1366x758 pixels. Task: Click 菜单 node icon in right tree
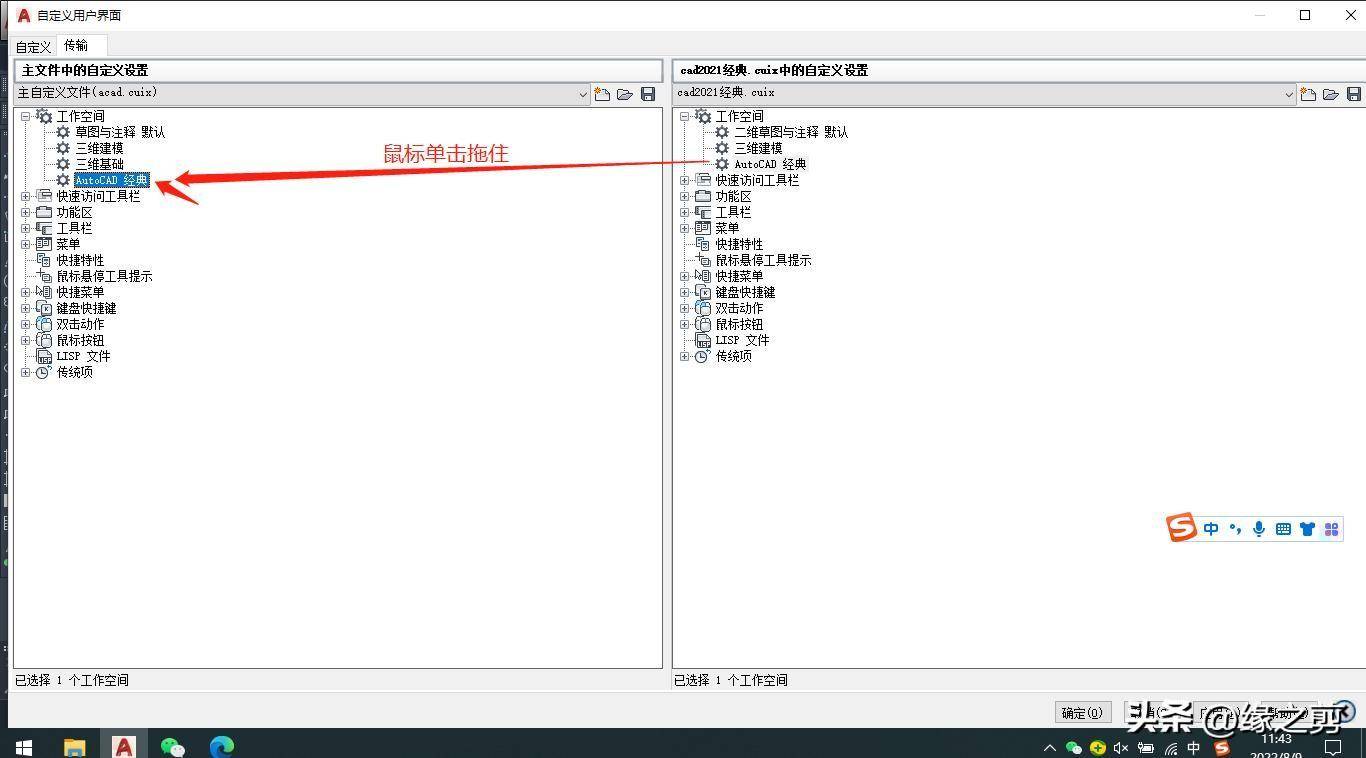coord(703,228)
